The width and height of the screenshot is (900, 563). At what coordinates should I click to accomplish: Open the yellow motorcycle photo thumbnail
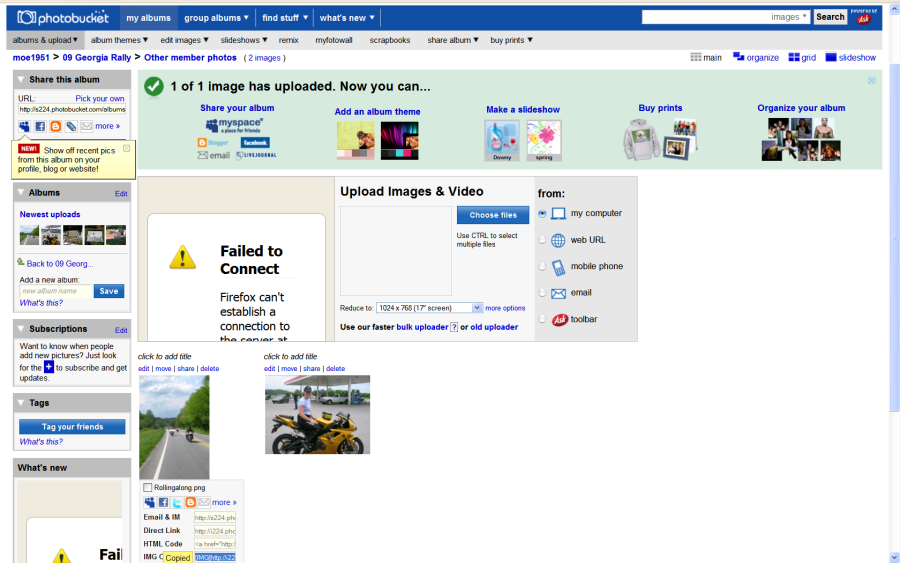(317, 415)
